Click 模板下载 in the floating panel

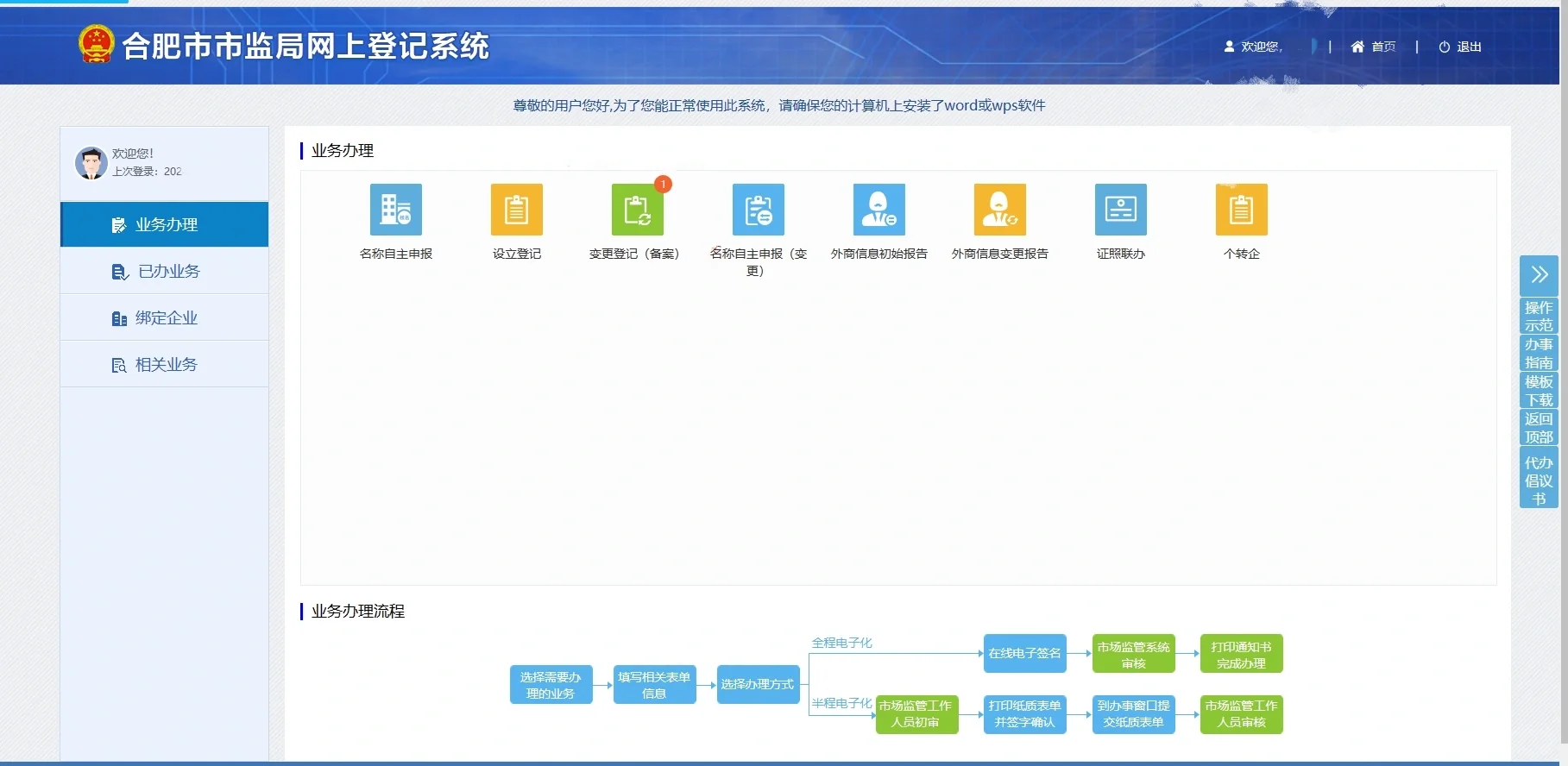click(x=1539, y=391)
